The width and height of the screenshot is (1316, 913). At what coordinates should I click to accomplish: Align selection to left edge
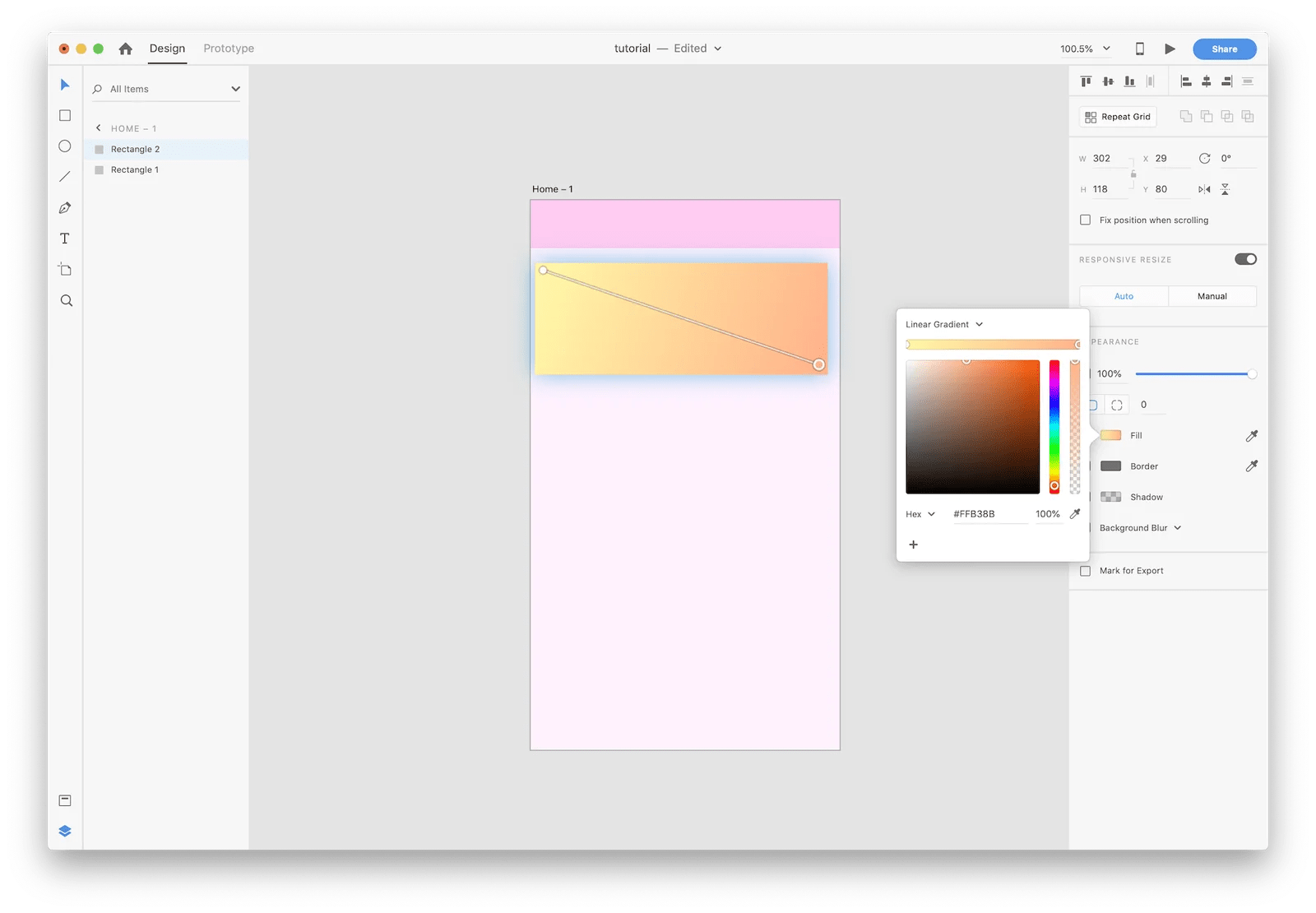[1185, 81]
